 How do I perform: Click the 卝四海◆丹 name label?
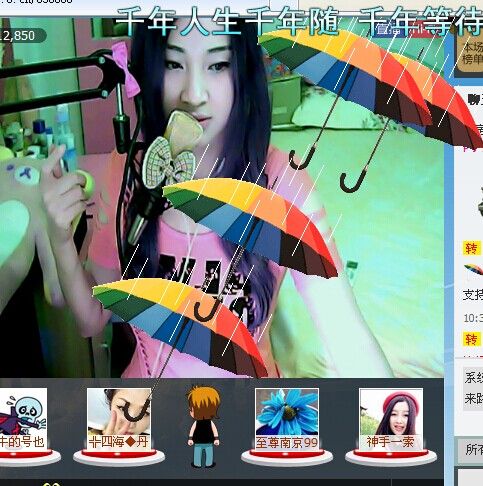119,442
